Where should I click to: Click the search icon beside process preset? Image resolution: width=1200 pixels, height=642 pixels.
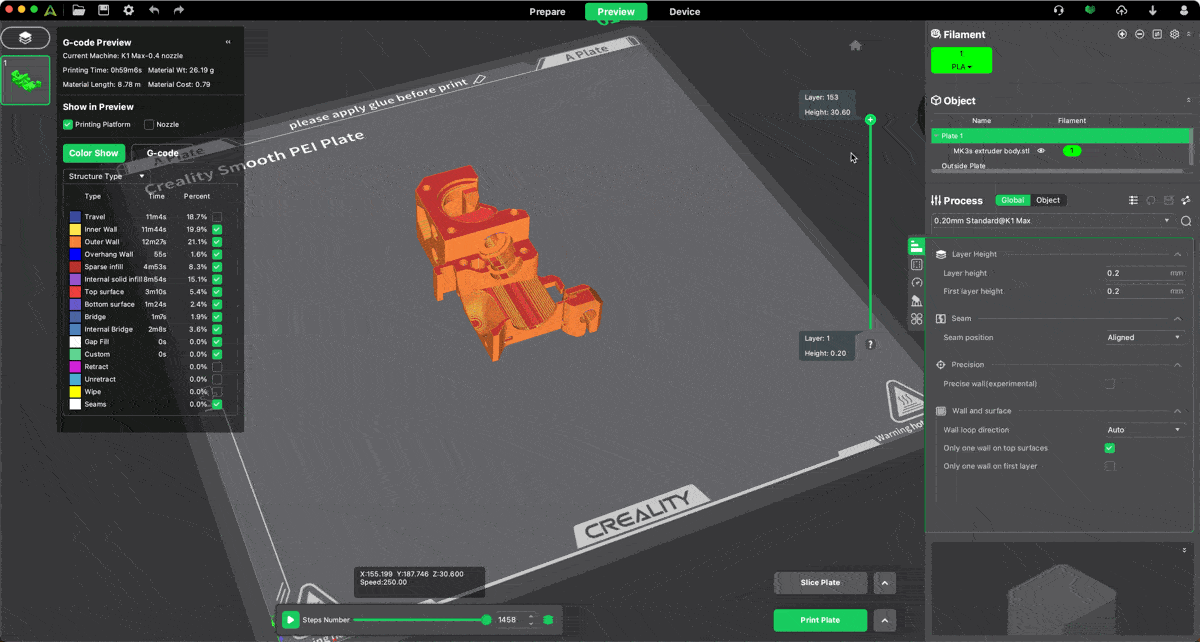(1186, 221)
